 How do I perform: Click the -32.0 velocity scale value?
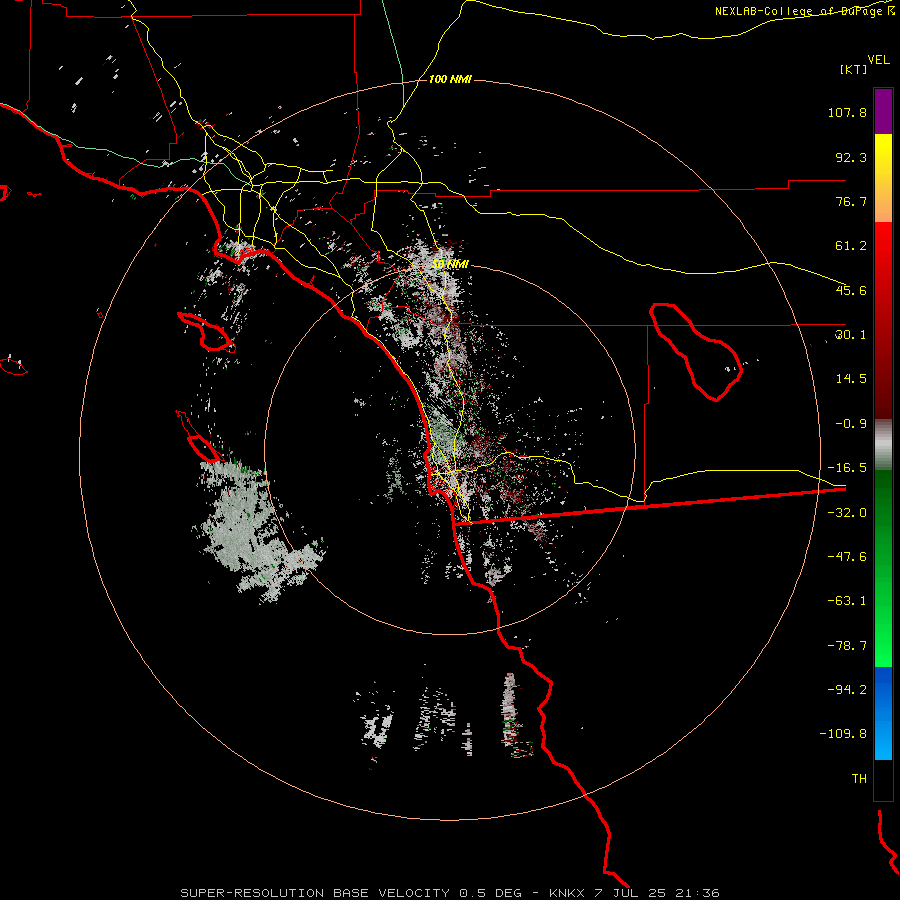pos(847,513)
